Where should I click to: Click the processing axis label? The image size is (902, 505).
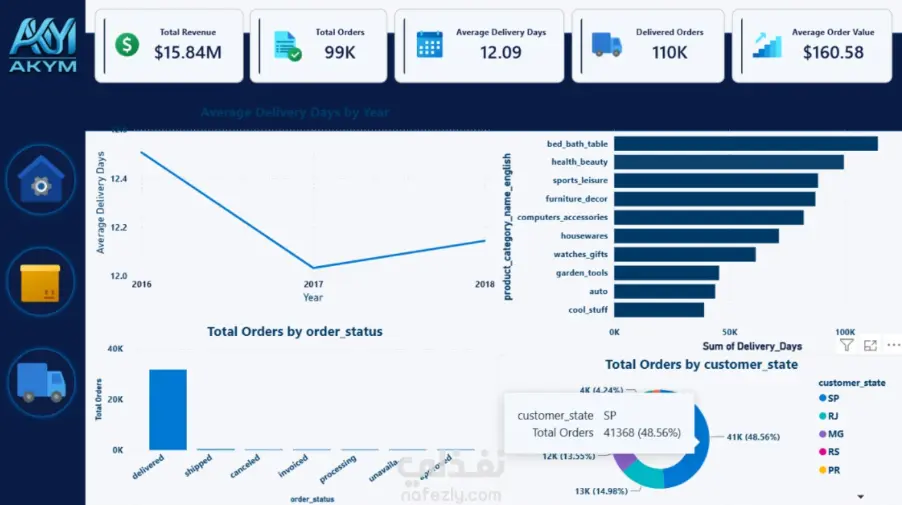click(338, 469)
